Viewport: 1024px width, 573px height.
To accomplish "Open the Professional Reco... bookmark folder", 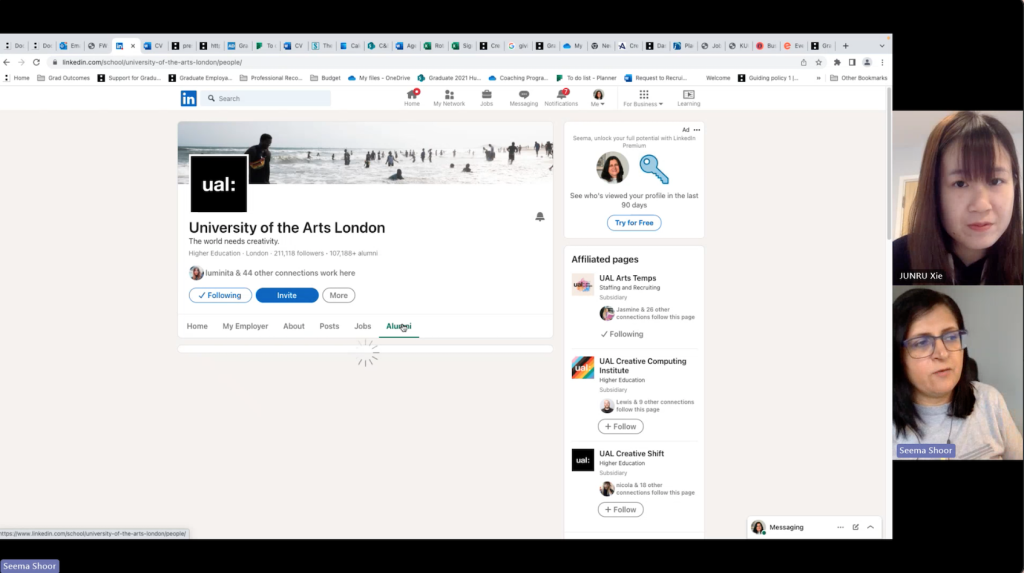I will point(271,78).
